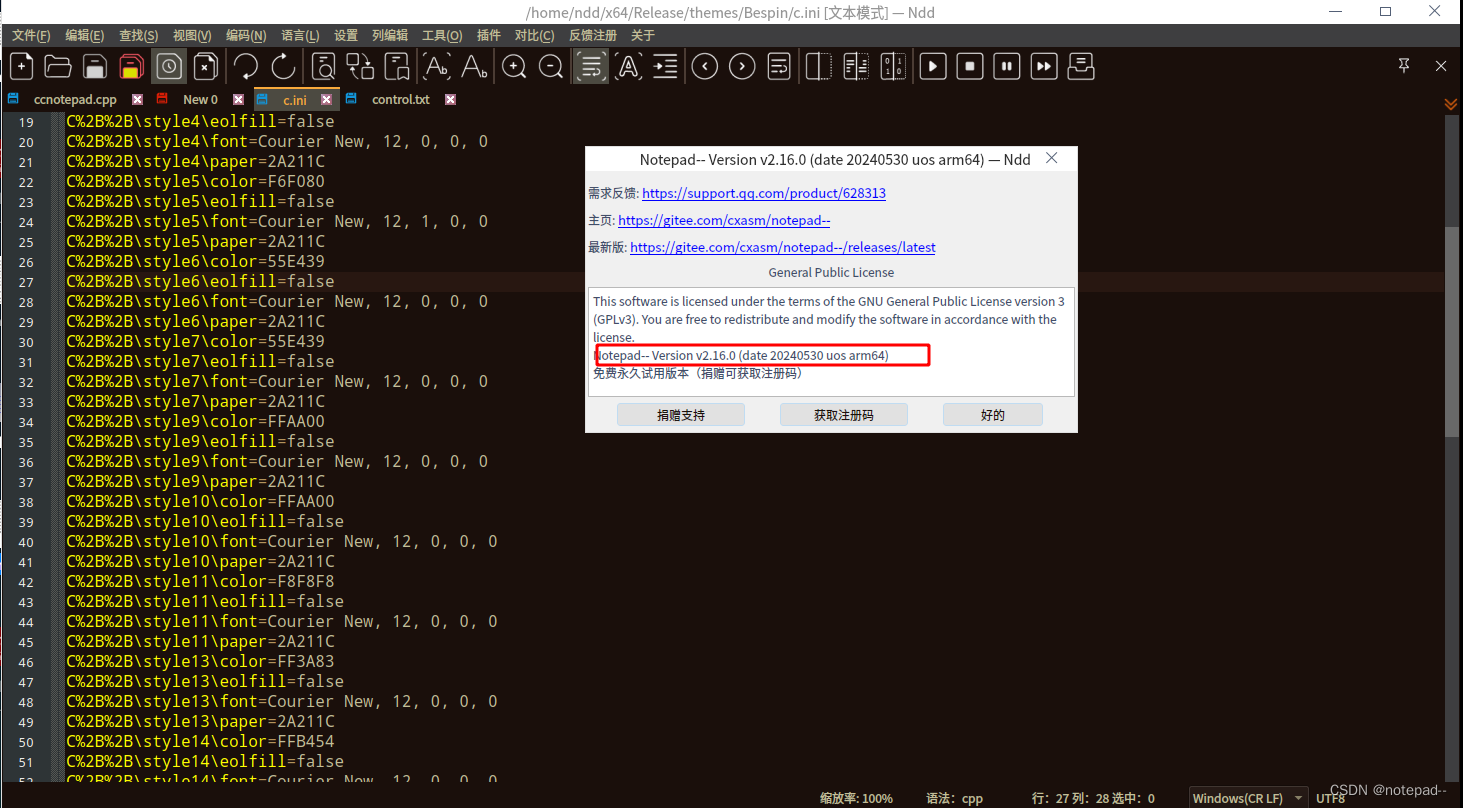This screenshot has height=808, width=1463.
Task: Select the Find in file icon
Action: coord(322,66)
